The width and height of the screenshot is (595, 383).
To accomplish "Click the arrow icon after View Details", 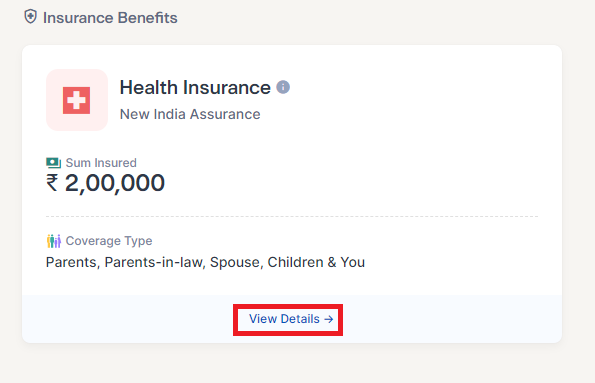I will pyautogui.click(x=329, y=319).
